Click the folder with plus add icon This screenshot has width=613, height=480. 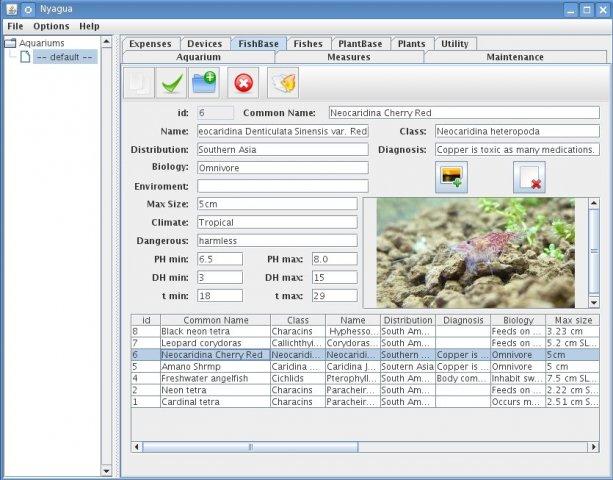[205, 83]
